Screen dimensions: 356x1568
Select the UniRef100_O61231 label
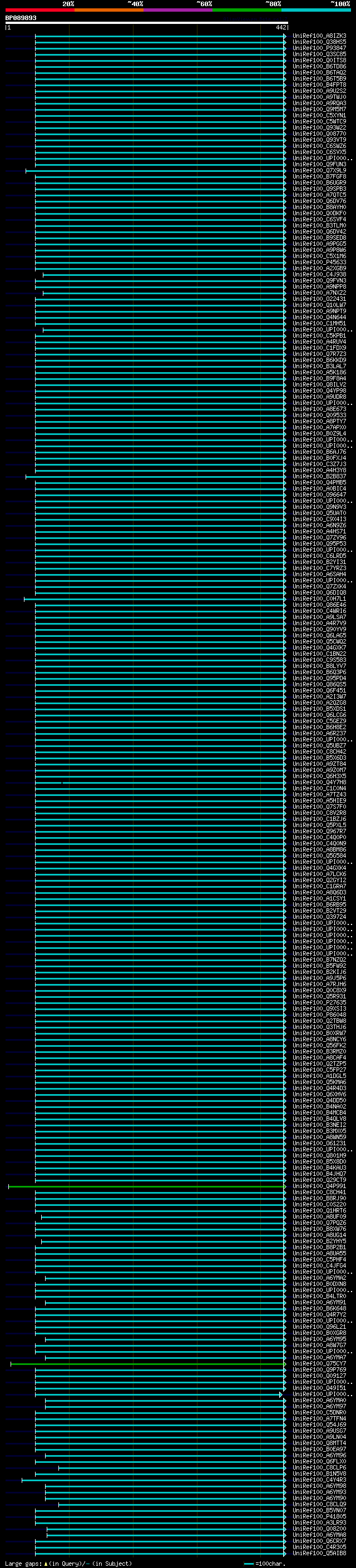tap(319, 1144)
